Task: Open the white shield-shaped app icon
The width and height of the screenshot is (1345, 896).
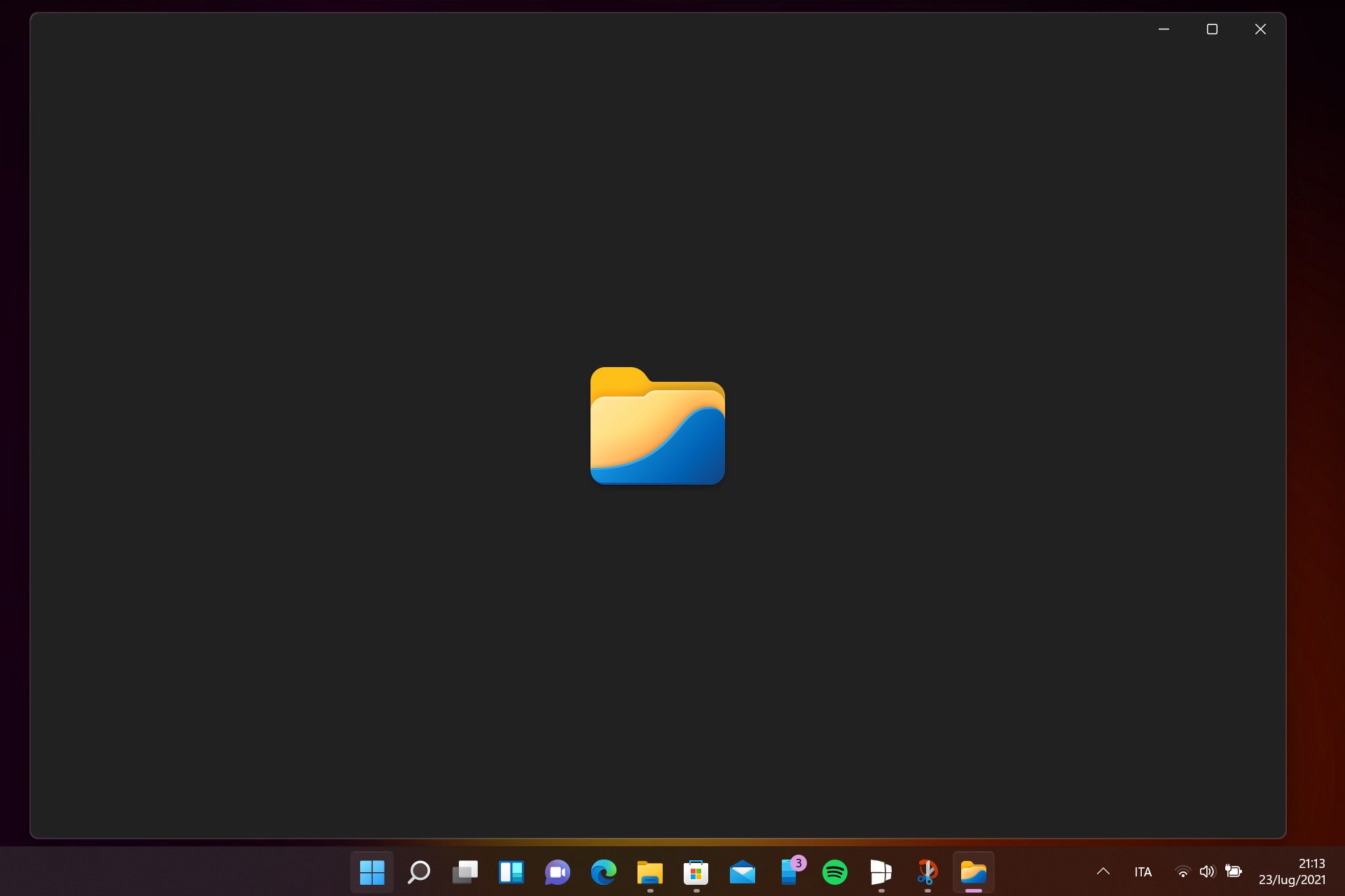Action: click(x=881, y=872)
